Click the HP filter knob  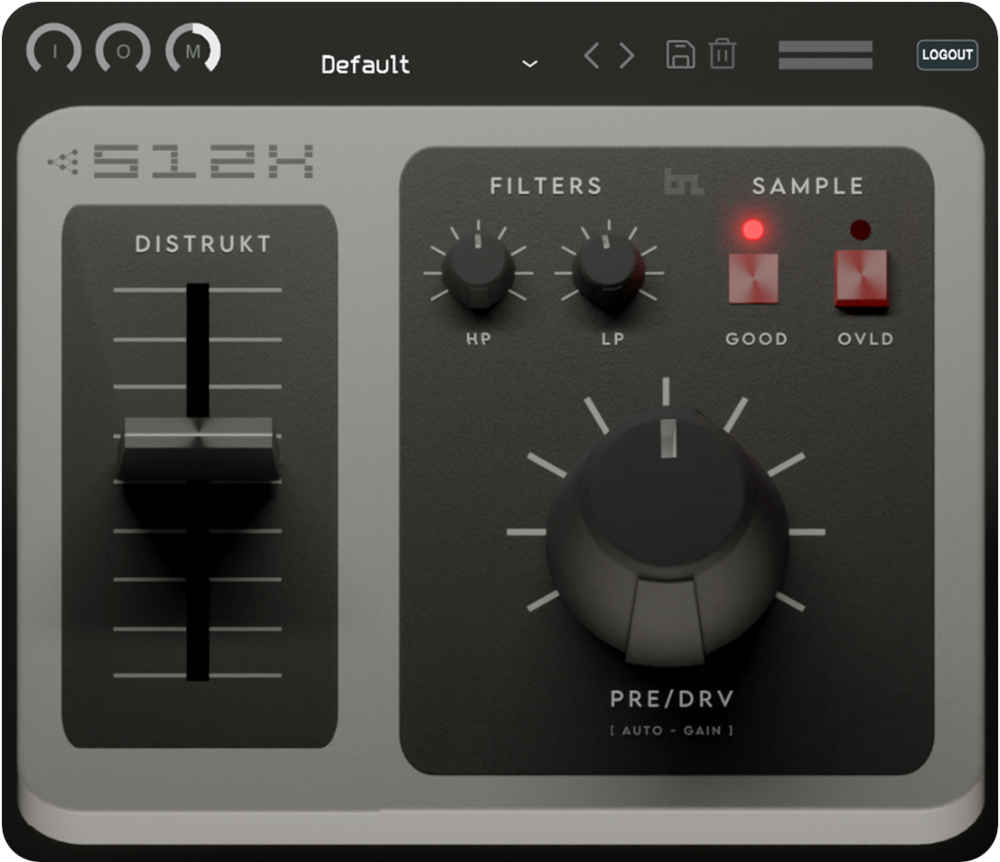click(478, 272)
